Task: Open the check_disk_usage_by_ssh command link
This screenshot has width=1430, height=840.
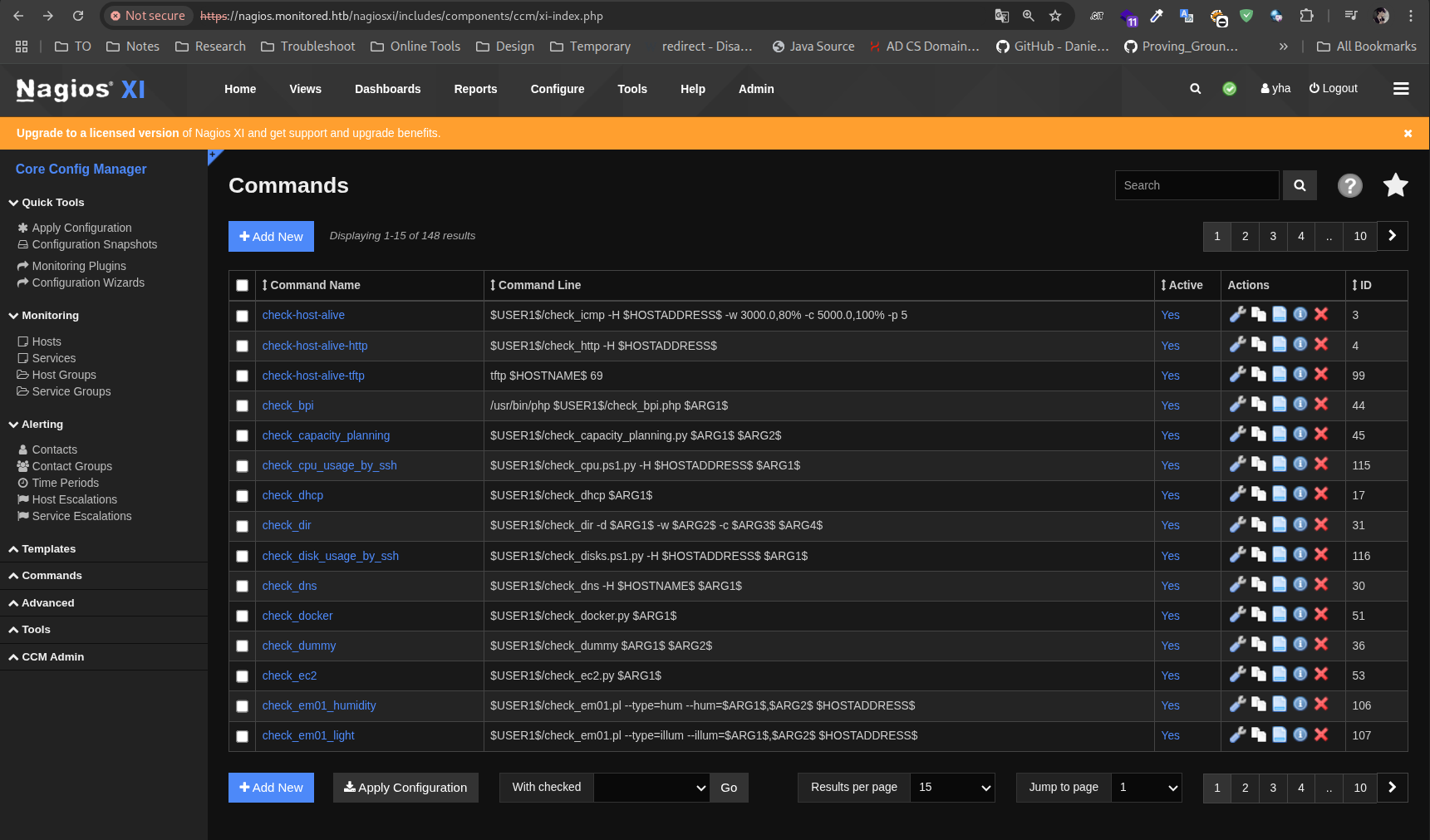Action: [x=330, y=556]
